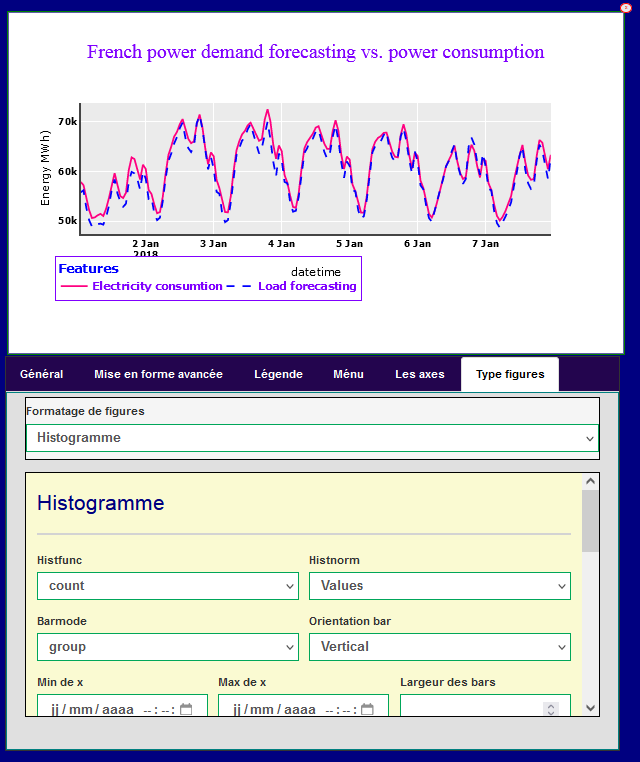Click the close icon at top-right corner
640x762 pixels.
[625, 7]
